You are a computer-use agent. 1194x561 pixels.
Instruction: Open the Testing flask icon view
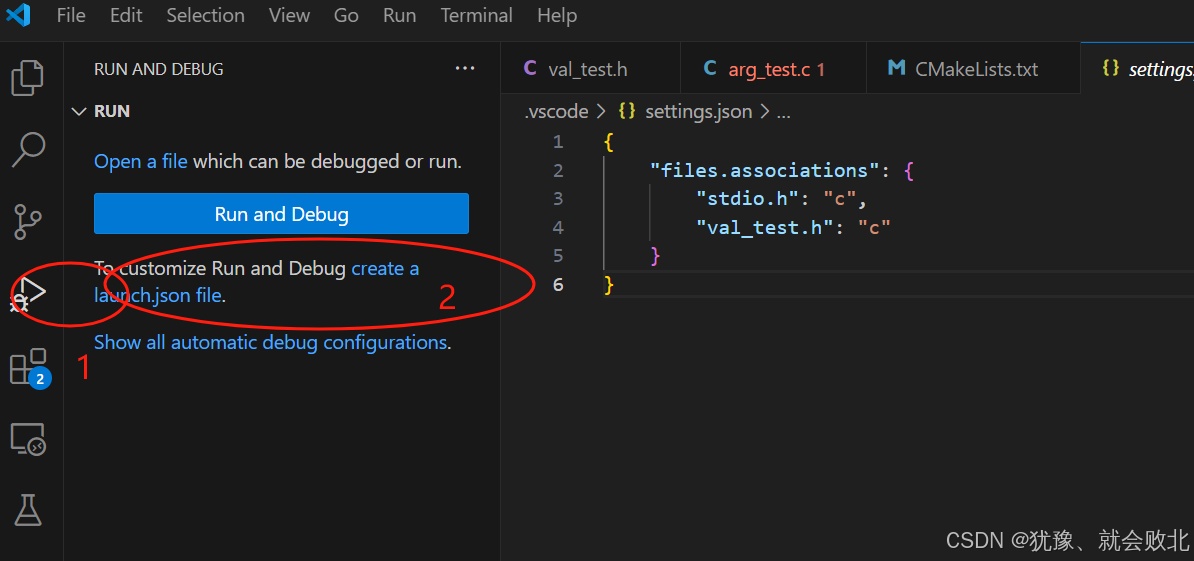[x=28, y=509]
